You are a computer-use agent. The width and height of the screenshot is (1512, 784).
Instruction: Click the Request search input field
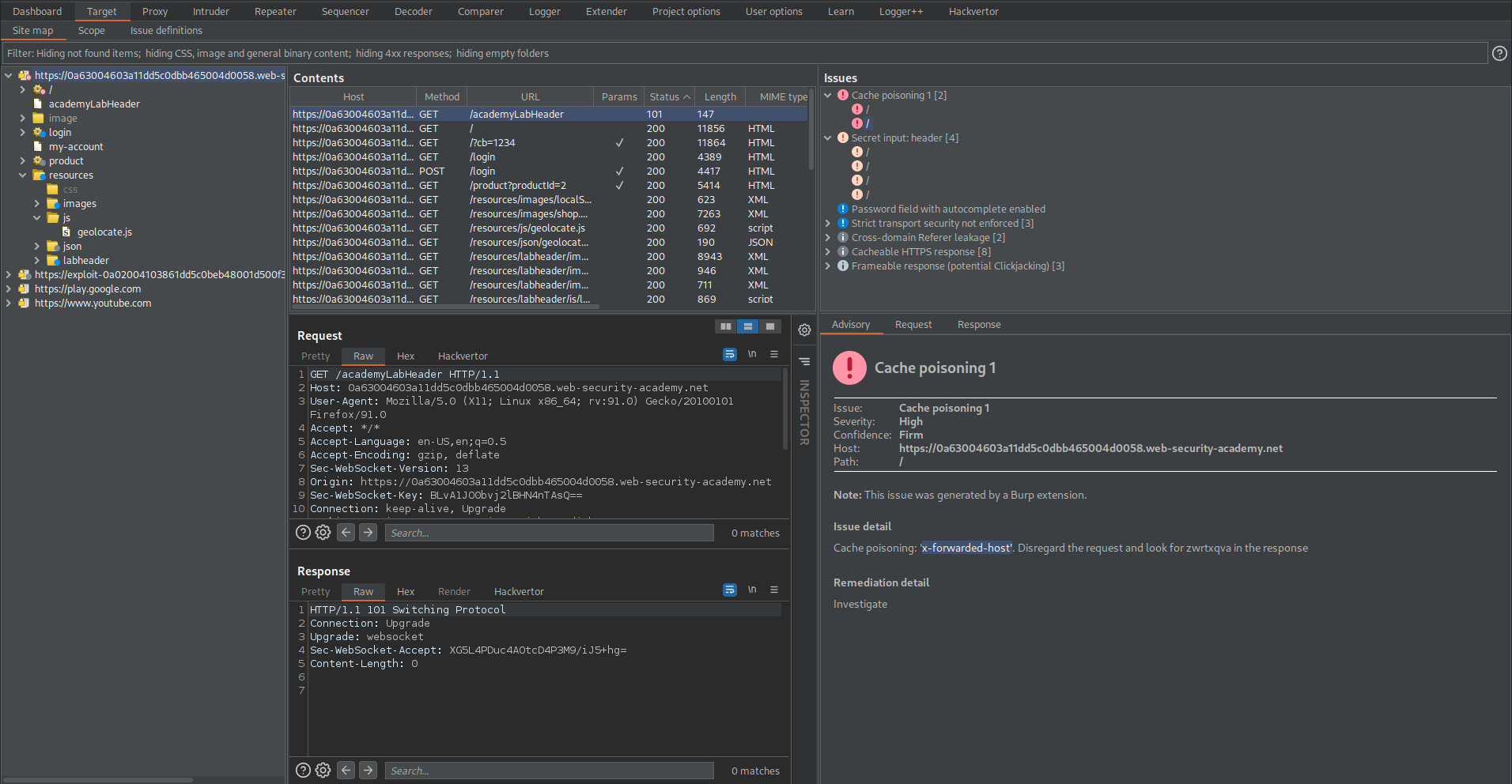coord(549,533)
